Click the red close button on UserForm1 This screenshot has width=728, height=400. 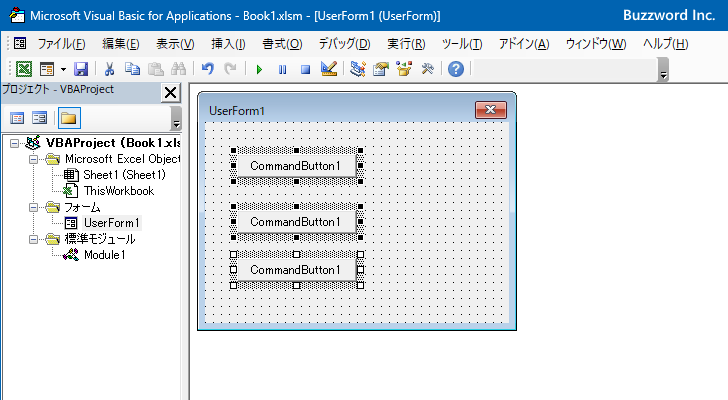click(x=491, y=110)
